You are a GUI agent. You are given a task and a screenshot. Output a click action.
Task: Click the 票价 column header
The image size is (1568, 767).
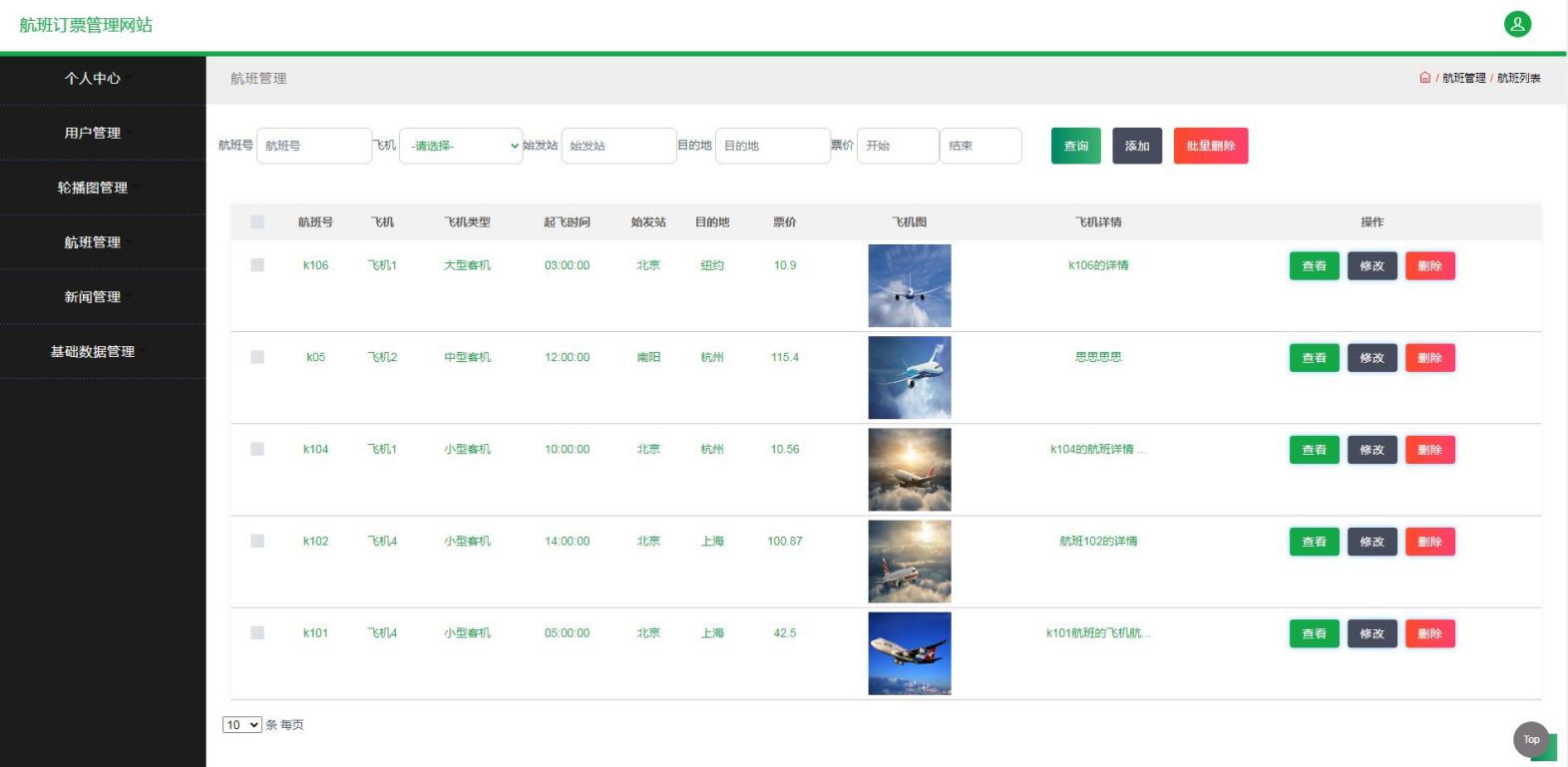pos(785,222)
